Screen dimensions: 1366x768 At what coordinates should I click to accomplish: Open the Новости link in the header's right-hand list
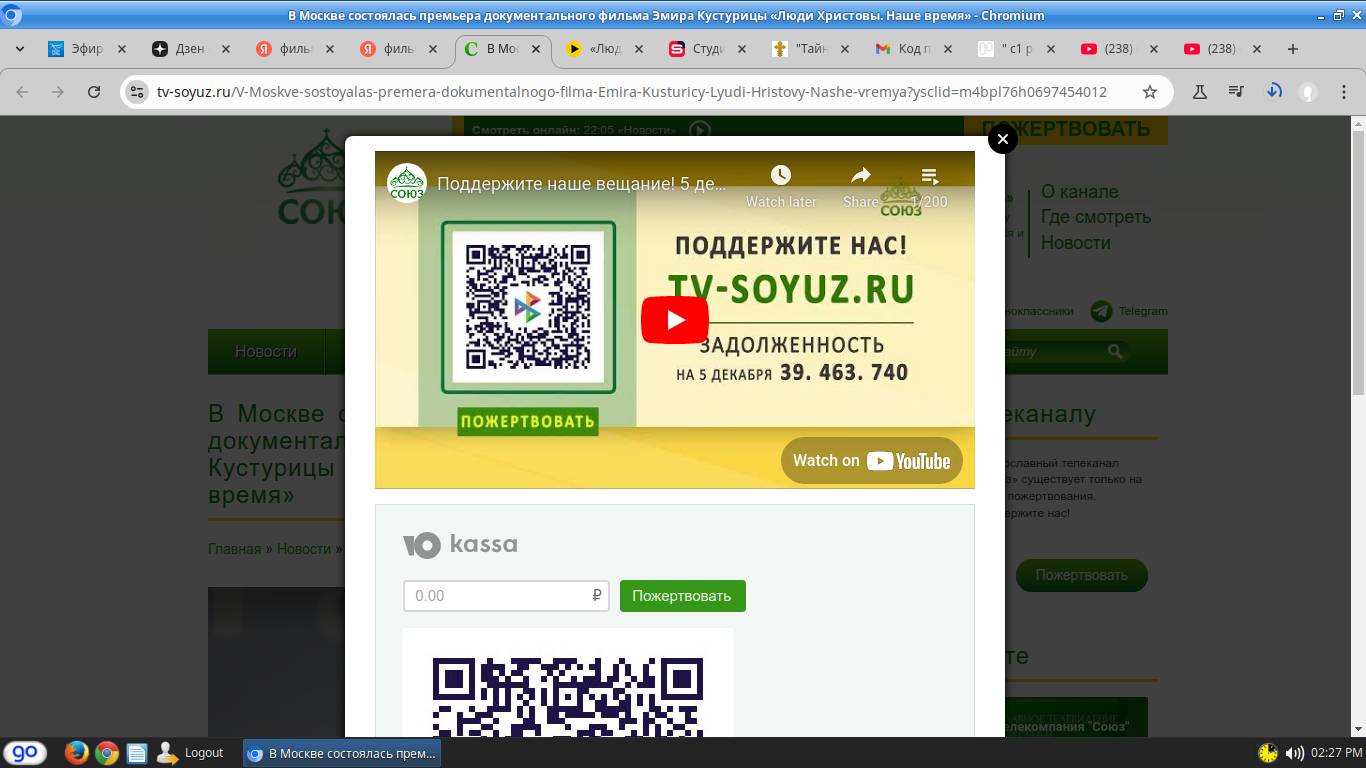coord(1076,243)
